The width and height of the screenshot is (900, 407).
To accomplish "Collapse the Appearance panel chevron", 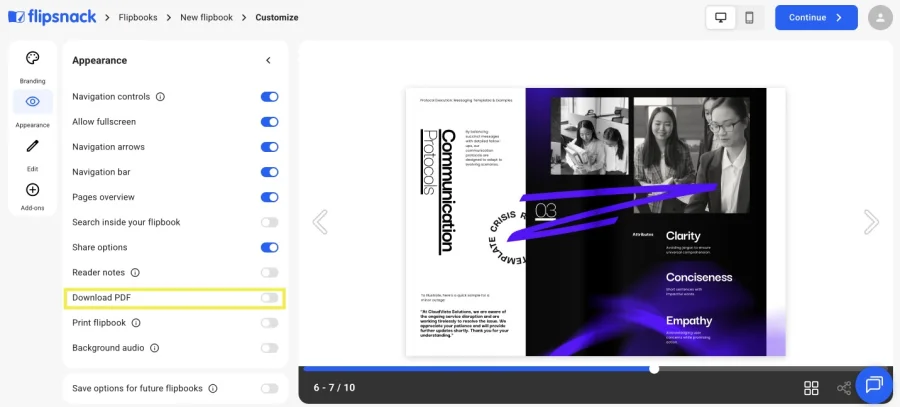I will pyautogui.click(x=268, y=60).
